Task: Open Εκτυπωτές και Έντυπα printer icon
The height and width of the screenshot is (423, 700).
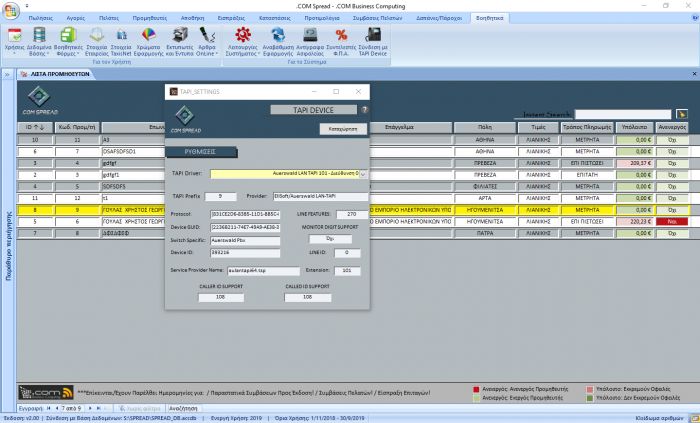Action: pos(180,35)
